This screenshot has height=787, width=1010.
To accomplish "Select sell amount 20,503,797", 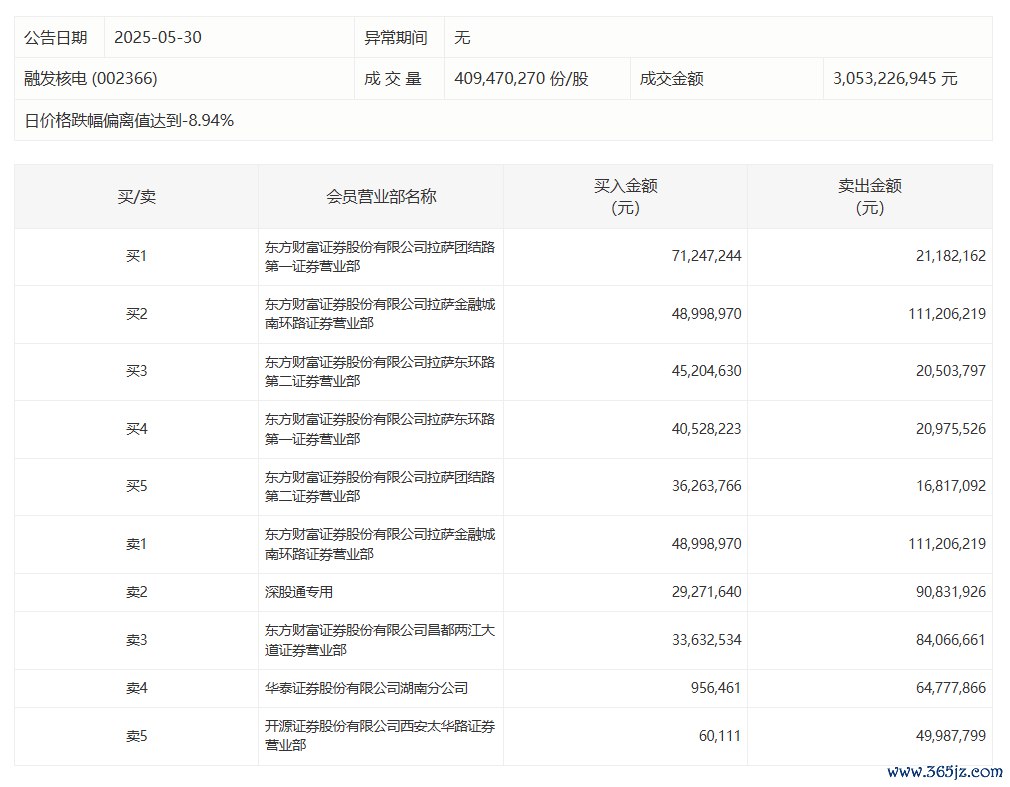I will (951, 371).
